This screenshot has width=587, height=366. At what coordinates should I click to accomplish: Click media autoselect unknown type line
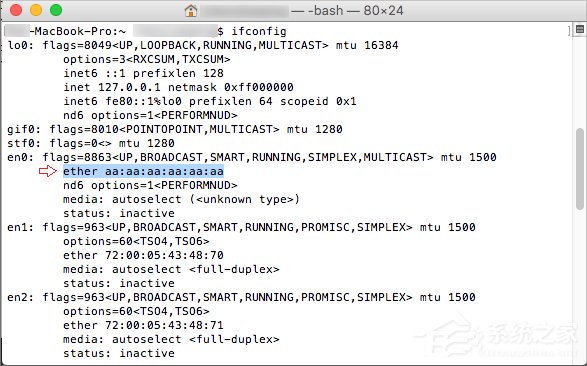point(182,199)
